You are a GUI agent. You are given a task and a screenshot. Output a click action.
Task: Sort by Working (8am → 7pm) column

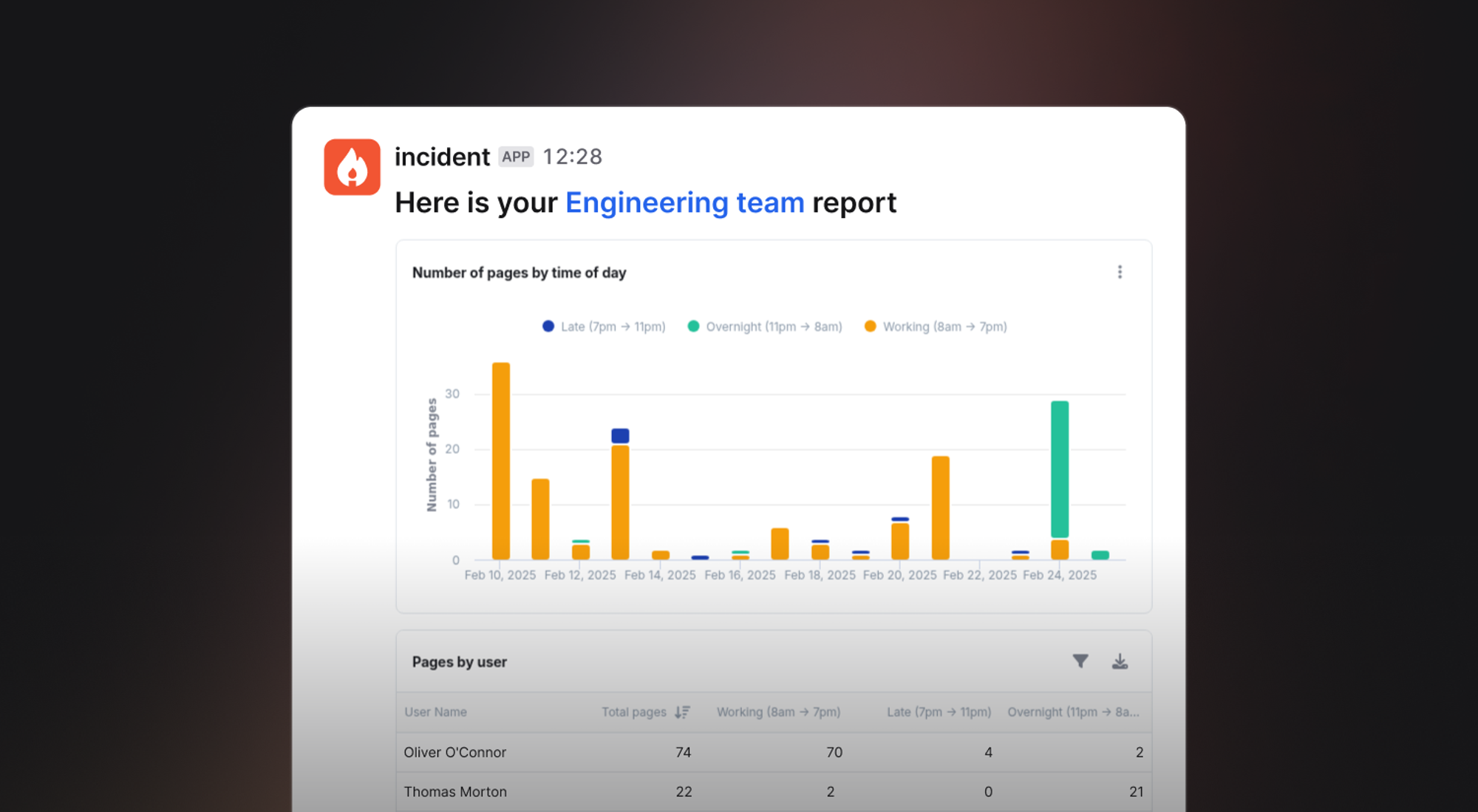point(778,712)
